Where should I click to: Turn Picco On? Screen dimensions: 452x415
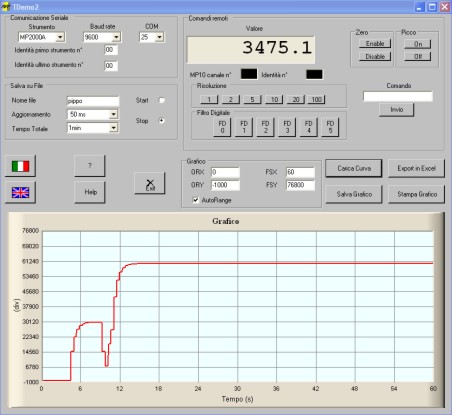(418, 44)
